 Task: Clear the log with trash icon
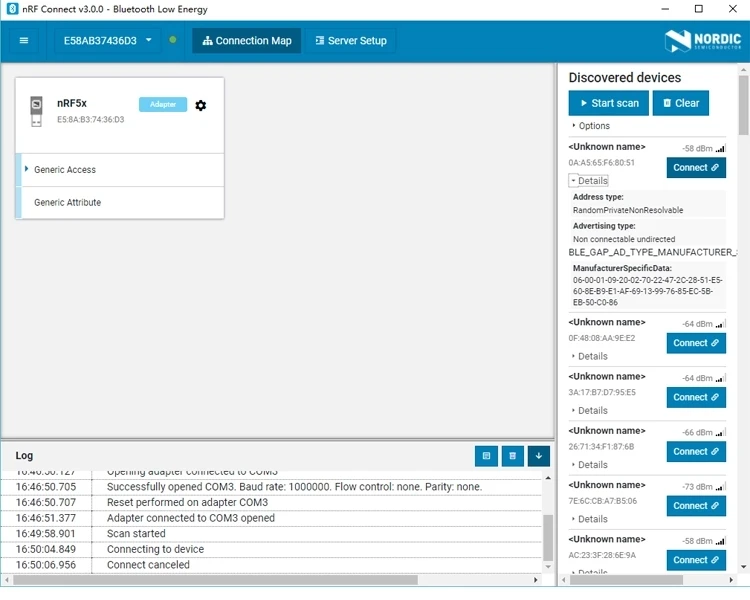click(x=512, y=456)
